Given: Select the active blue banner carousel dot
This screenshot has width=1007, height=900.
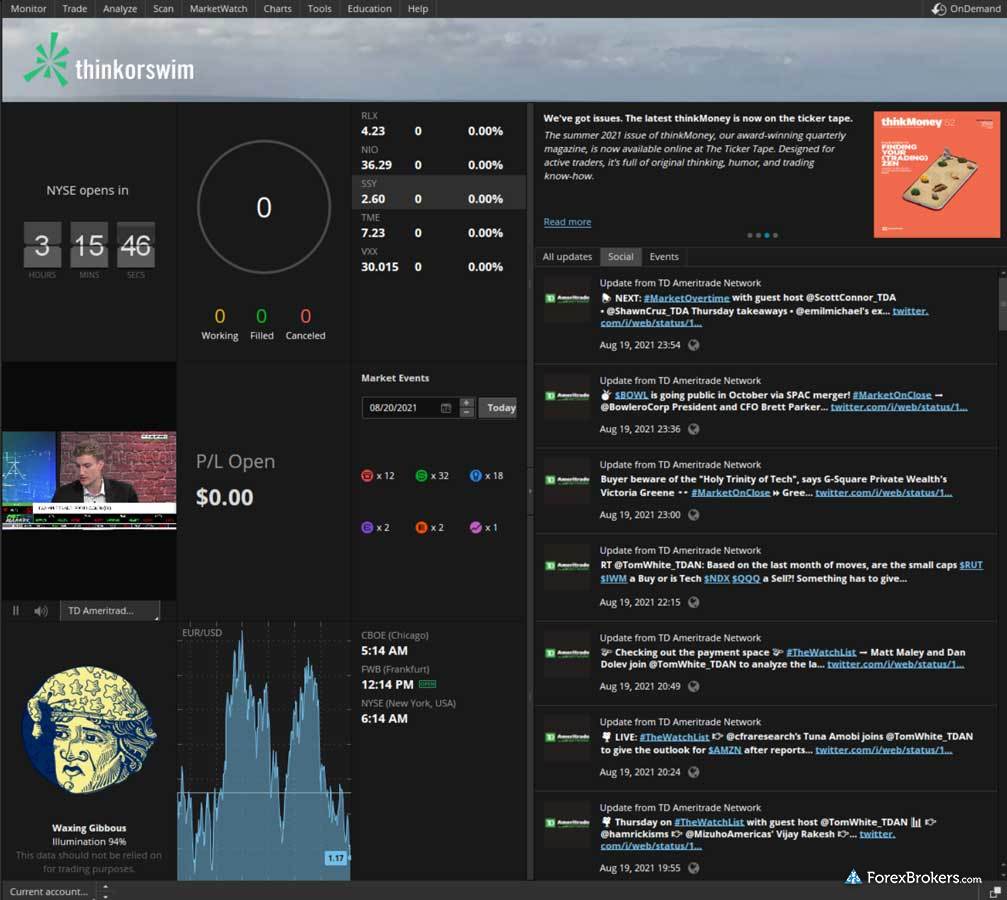Looking at the screenshot, I should (767, 235).
